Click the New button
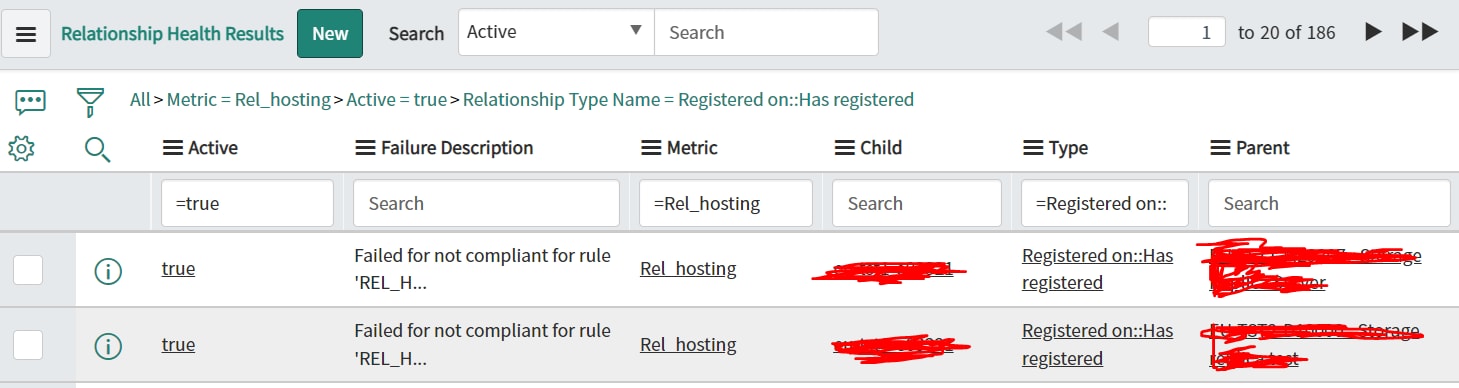The width and height of the screenshot is (1459, 388). point(330,33)
